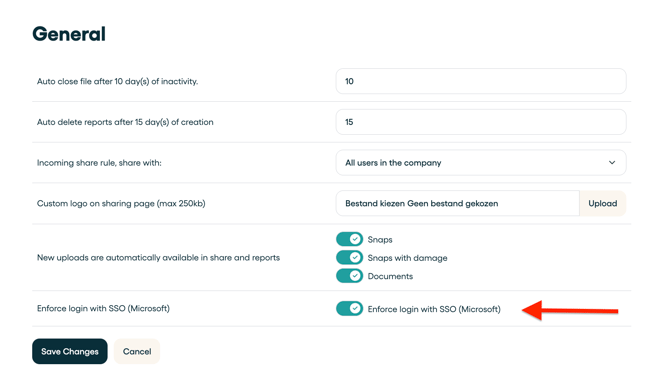Click Save Changes button
The image size is (670, 389).
pyautogui.click(x=70, y=351)
